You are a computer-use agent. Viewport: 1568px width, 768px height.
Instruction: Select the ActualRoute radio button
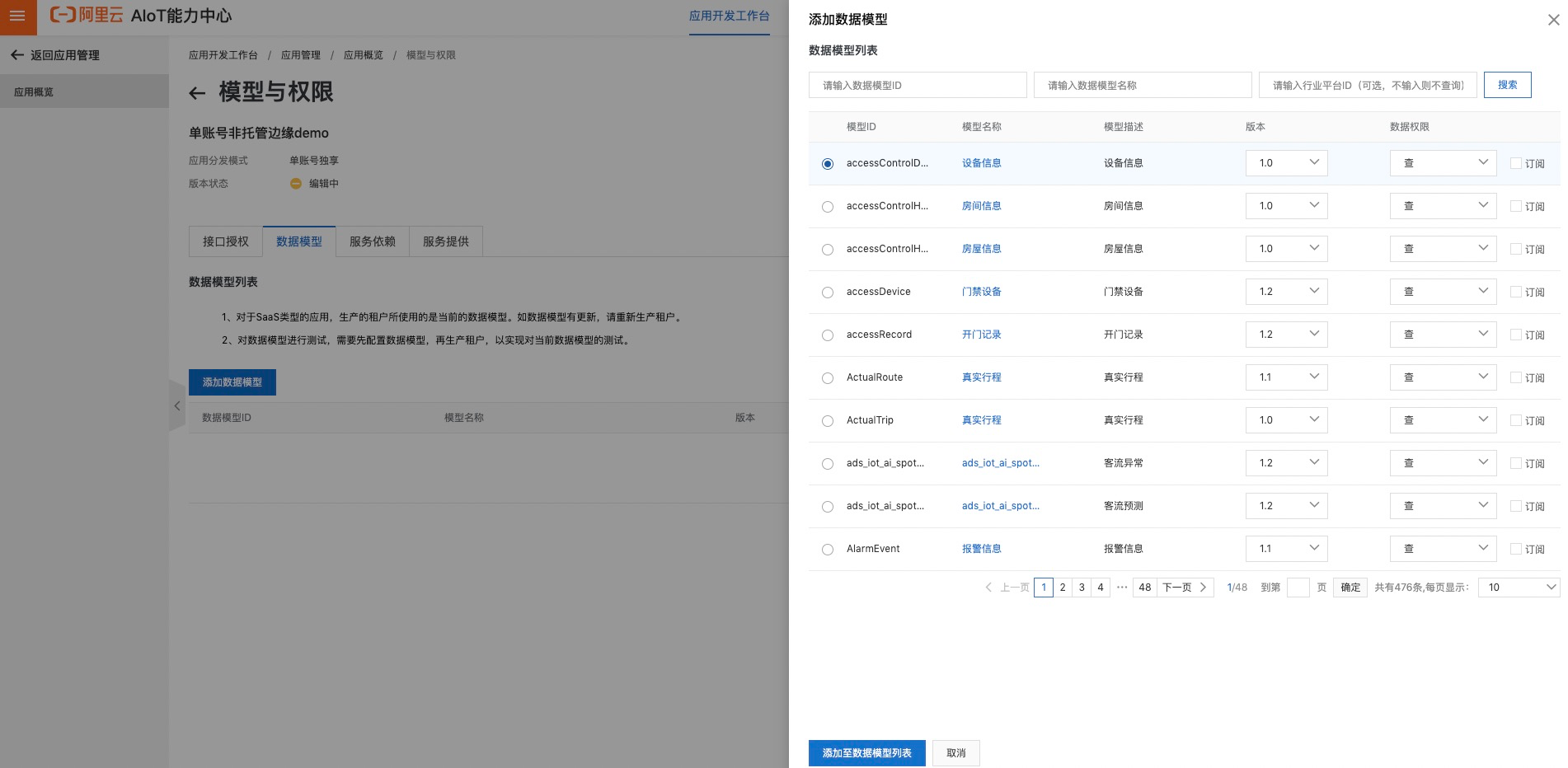pos(828,378)
